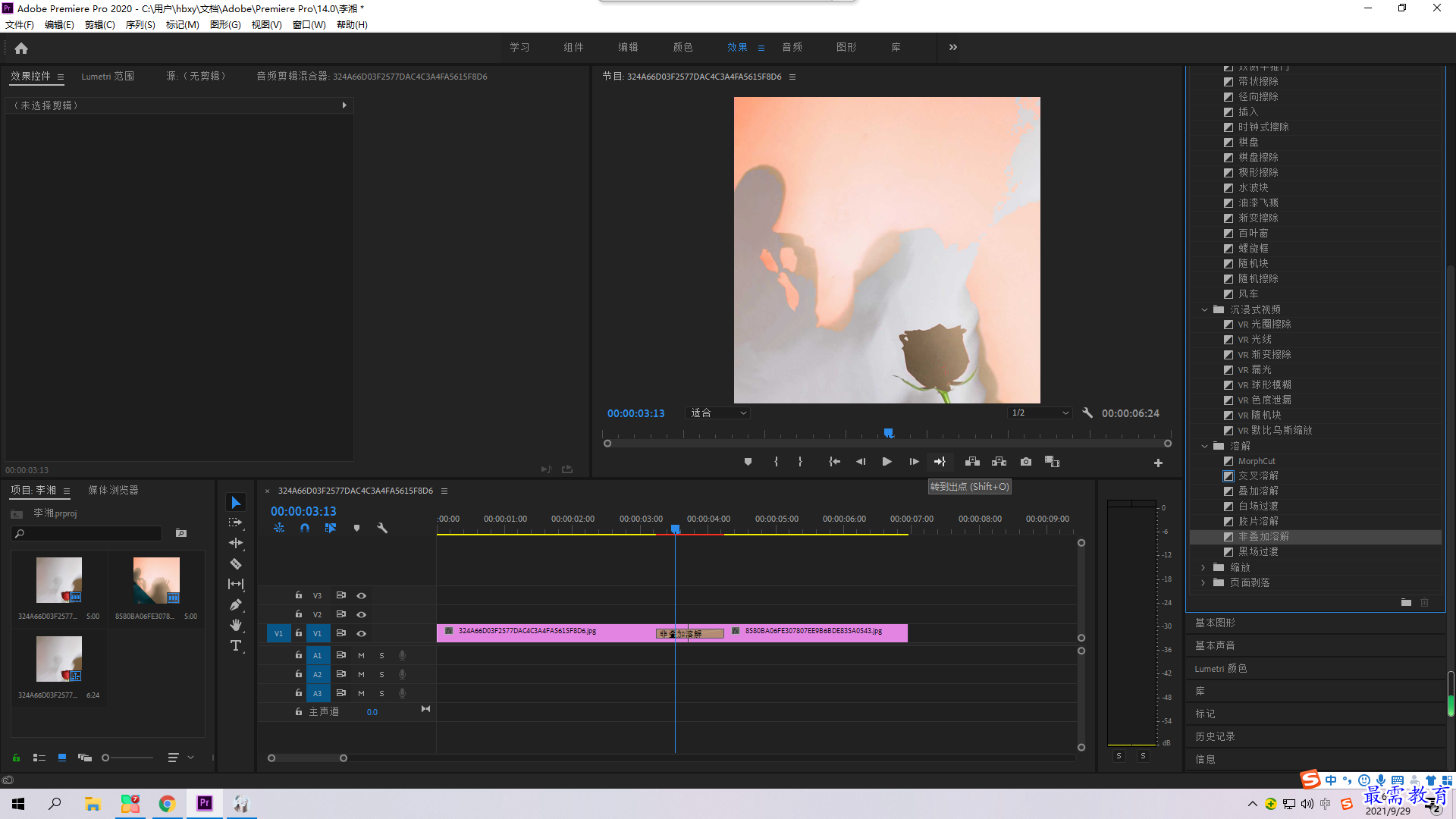Enable voice-over record on A3

[x=402, y=693]
